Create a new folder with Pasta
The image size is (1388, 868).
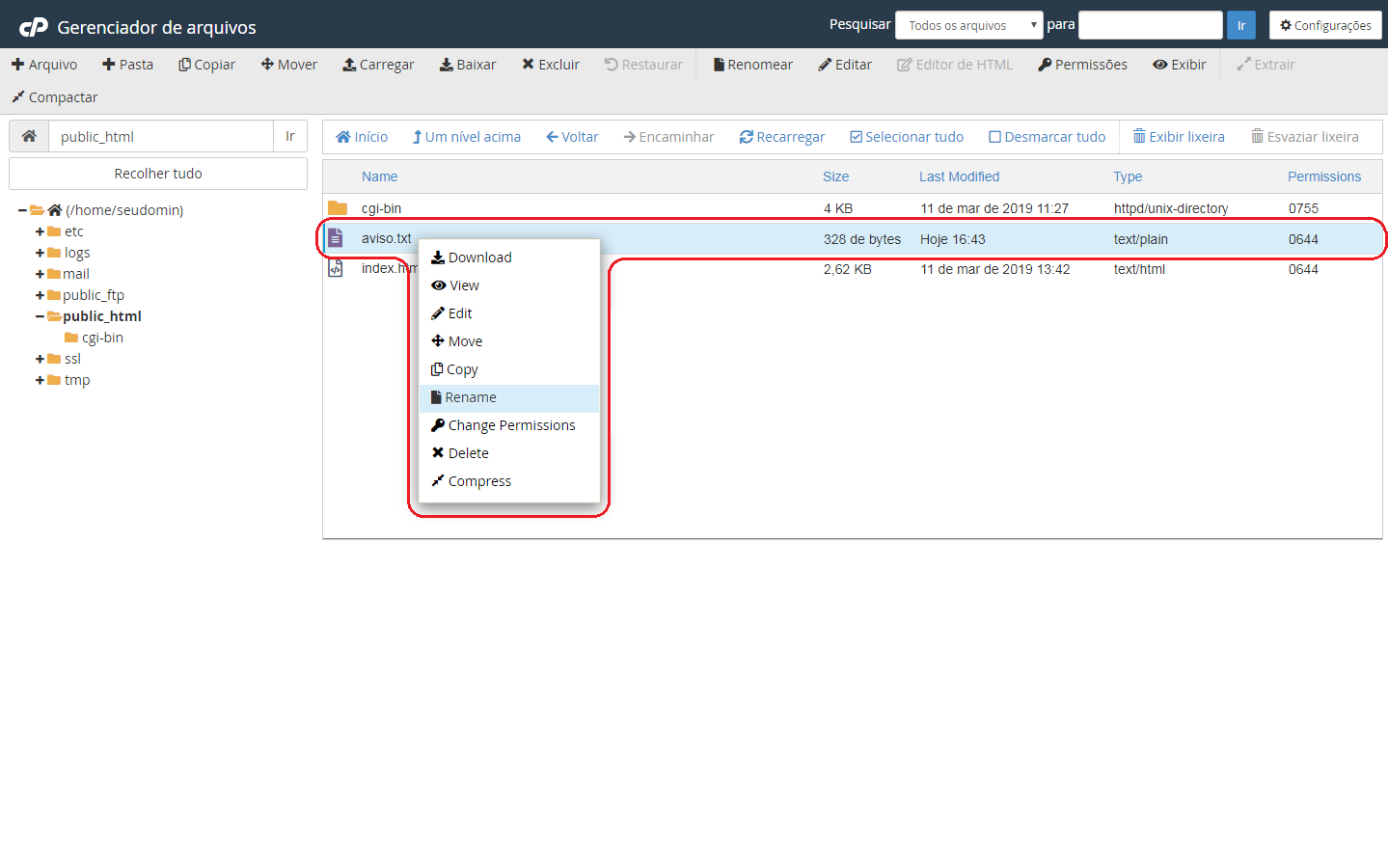click(x=128, y=65)
